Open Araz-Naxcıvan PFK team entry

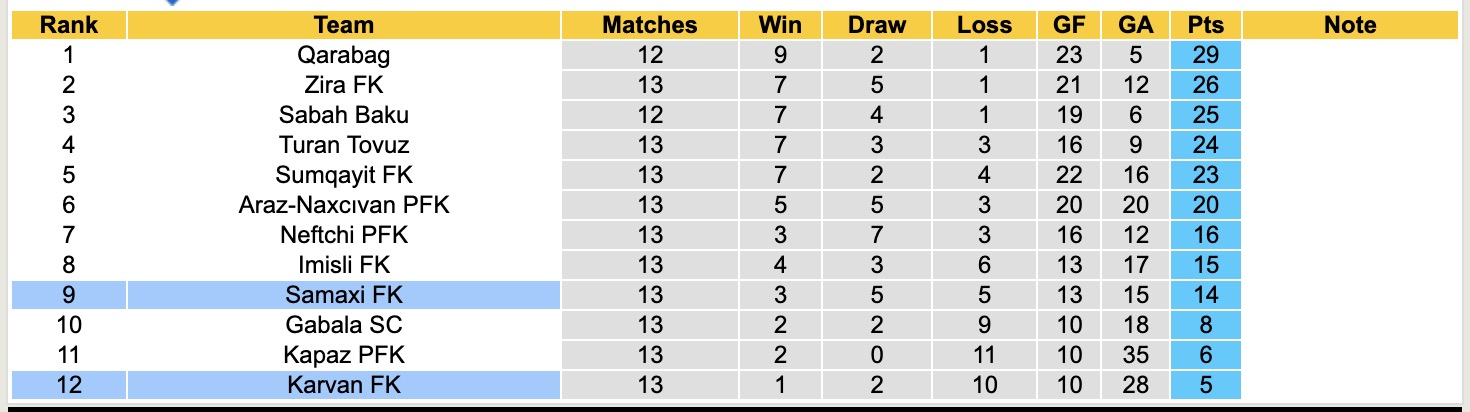coord(343,206)
